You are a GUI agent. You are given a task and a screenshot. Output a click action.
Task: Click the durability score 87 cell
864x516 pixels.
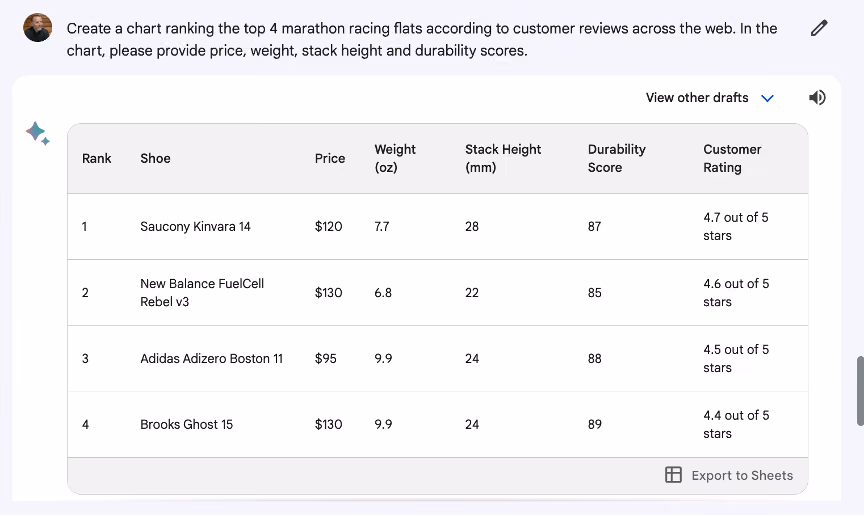pos(594,227)
